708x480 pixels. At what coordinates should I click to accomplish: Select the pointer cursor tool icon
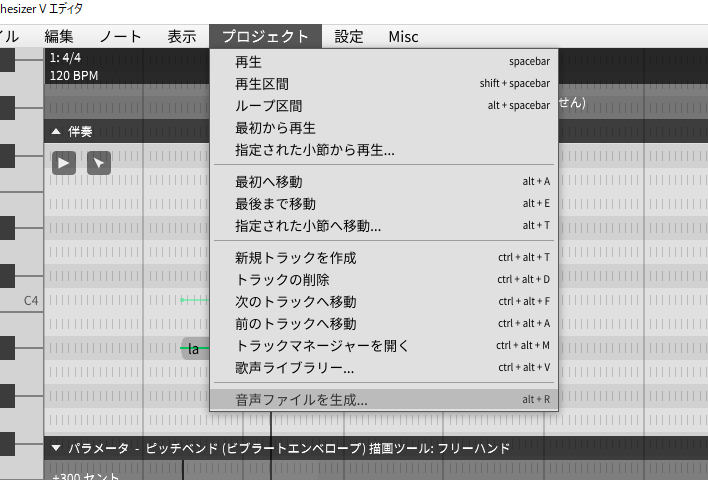pos(99,163)
